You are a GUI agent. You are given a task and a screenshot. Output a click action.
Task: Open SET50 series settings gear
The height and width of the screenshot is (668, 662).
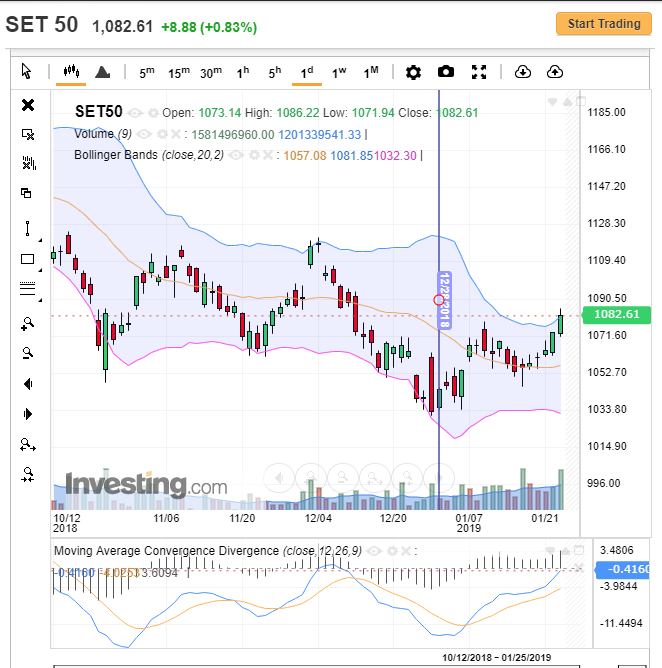tap(153, 113)
